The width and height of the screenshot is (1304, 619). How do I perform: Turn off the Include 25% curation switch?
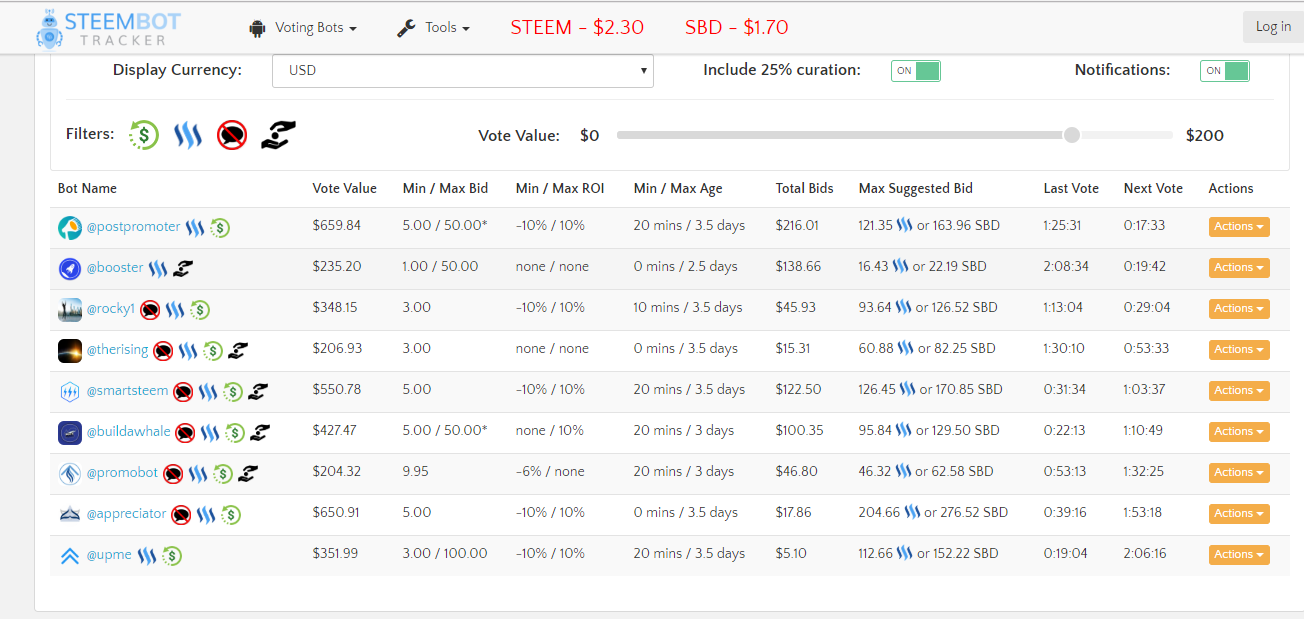(x=916, y=71)
